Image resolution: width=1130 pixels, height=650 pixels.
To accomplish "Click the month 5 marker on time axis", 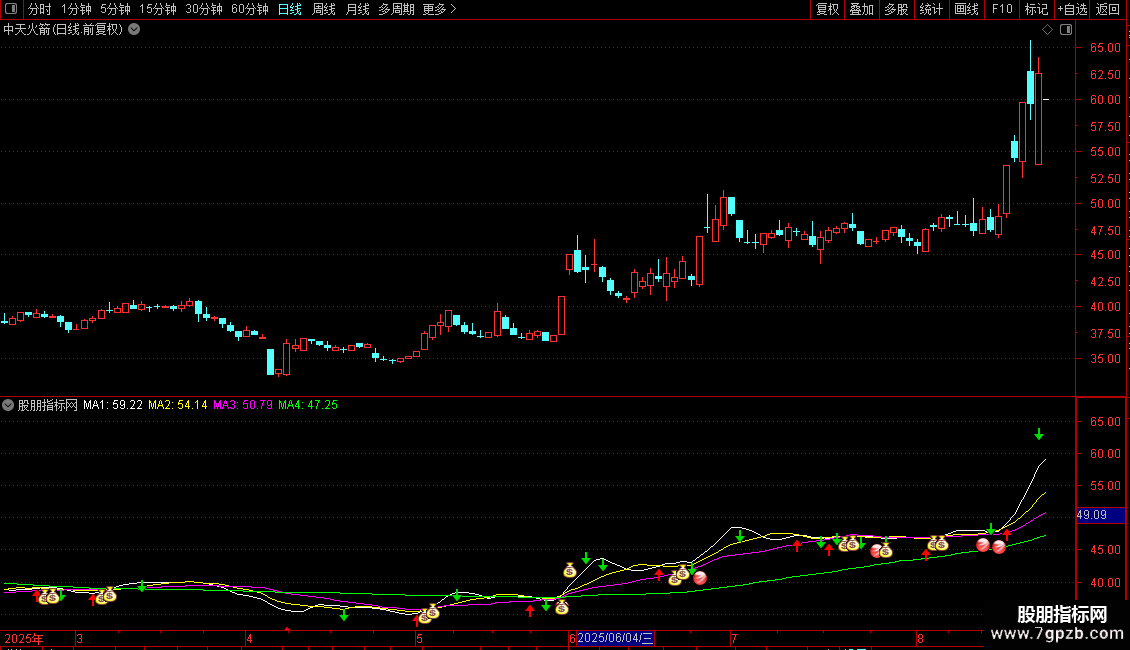I will 419,638.
